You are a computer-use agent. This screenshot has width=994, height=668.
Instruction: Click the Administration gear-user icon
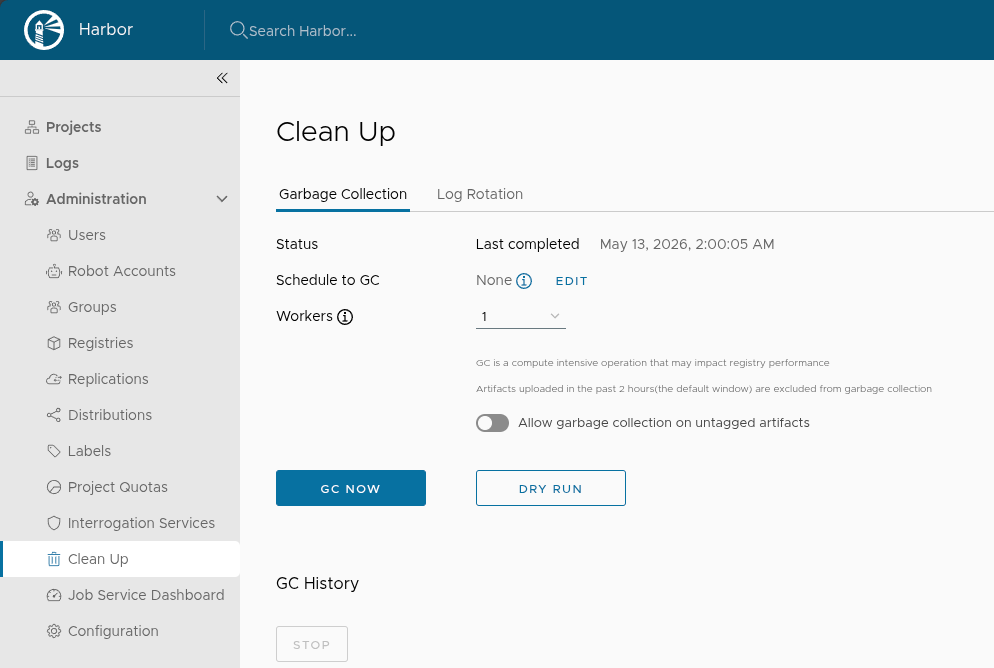(x=32, y=199)
